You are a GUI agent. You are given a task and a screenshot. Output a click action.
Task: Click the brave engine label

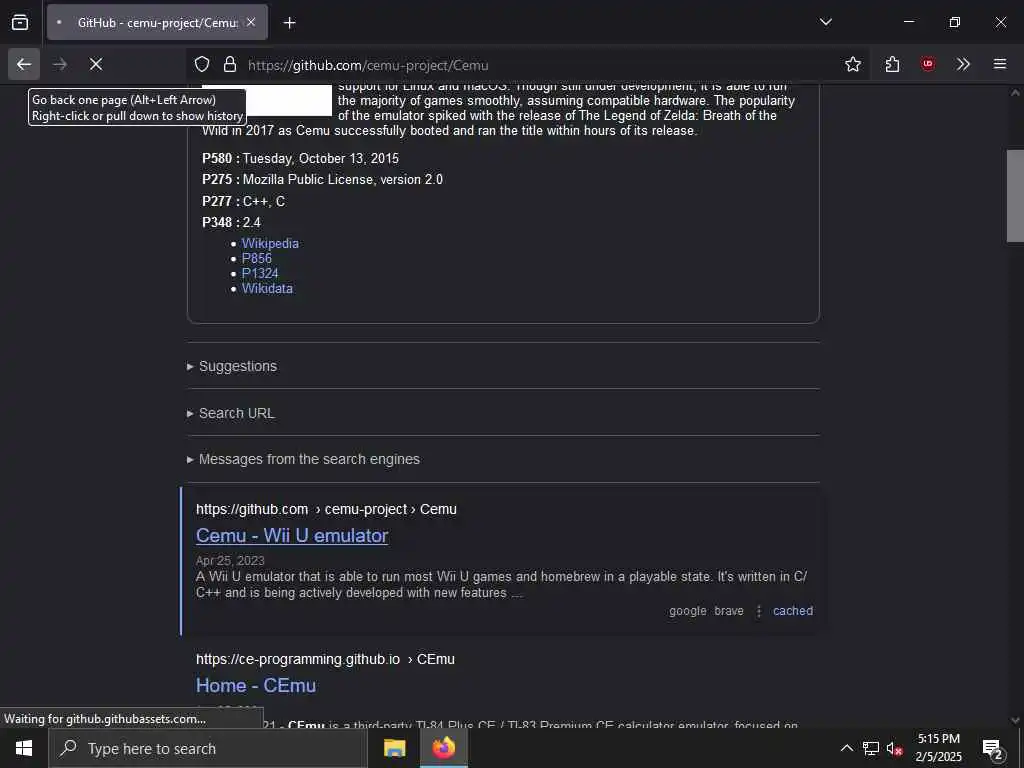(729, 611)
